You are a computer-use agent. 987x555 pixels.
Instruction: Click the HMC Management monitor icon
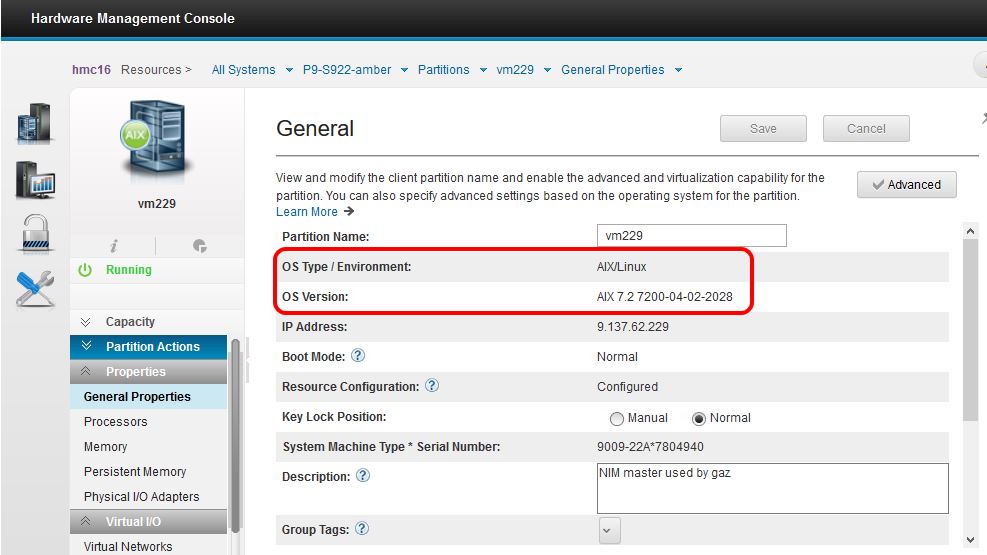34,180
